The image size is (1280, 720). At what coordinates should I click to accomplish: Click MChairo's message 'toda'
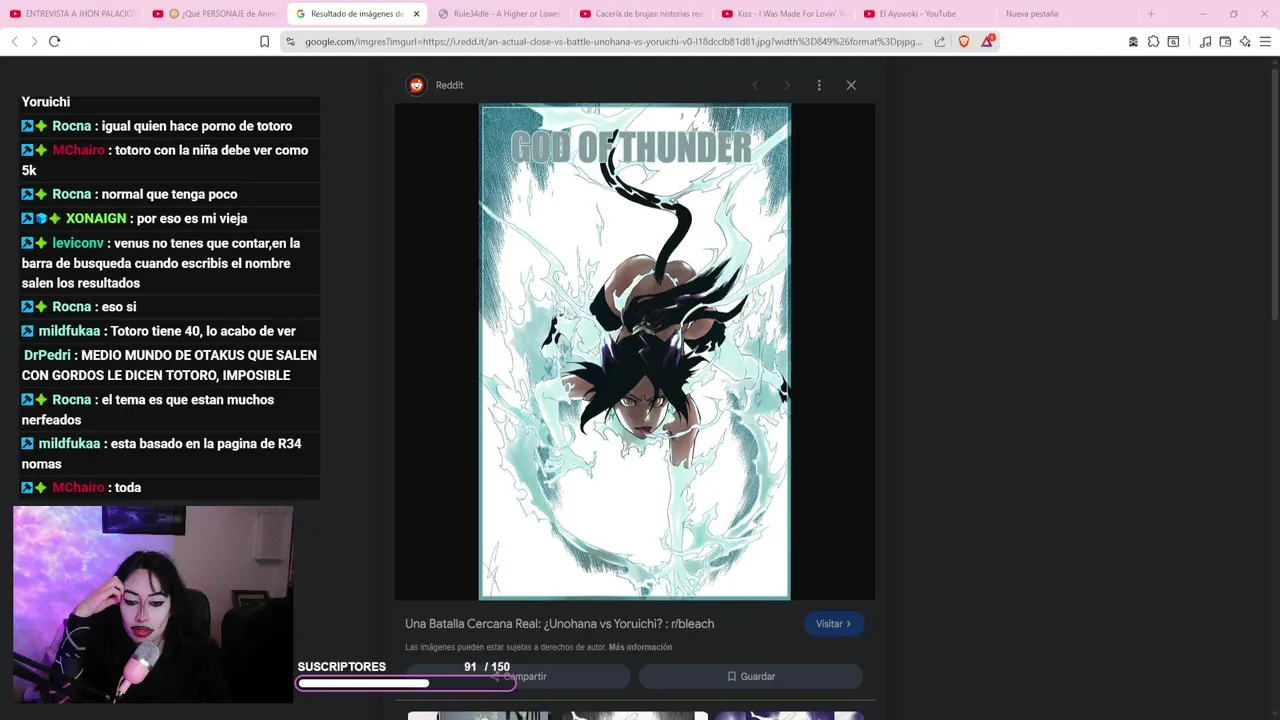(x=128, y=487)
